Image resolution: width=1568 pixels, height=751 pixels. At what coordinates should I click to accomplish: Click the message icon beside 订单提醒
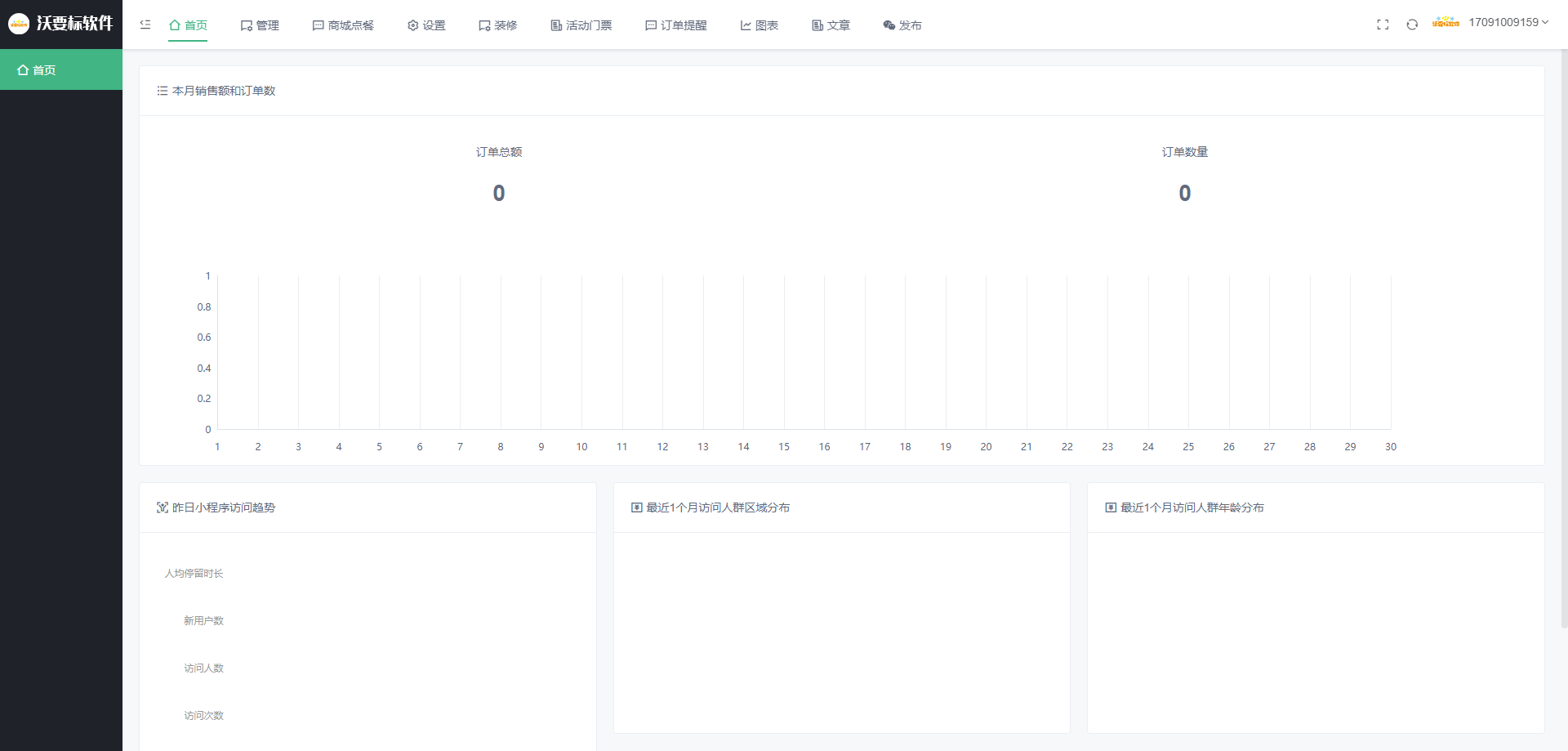(651, 25)
